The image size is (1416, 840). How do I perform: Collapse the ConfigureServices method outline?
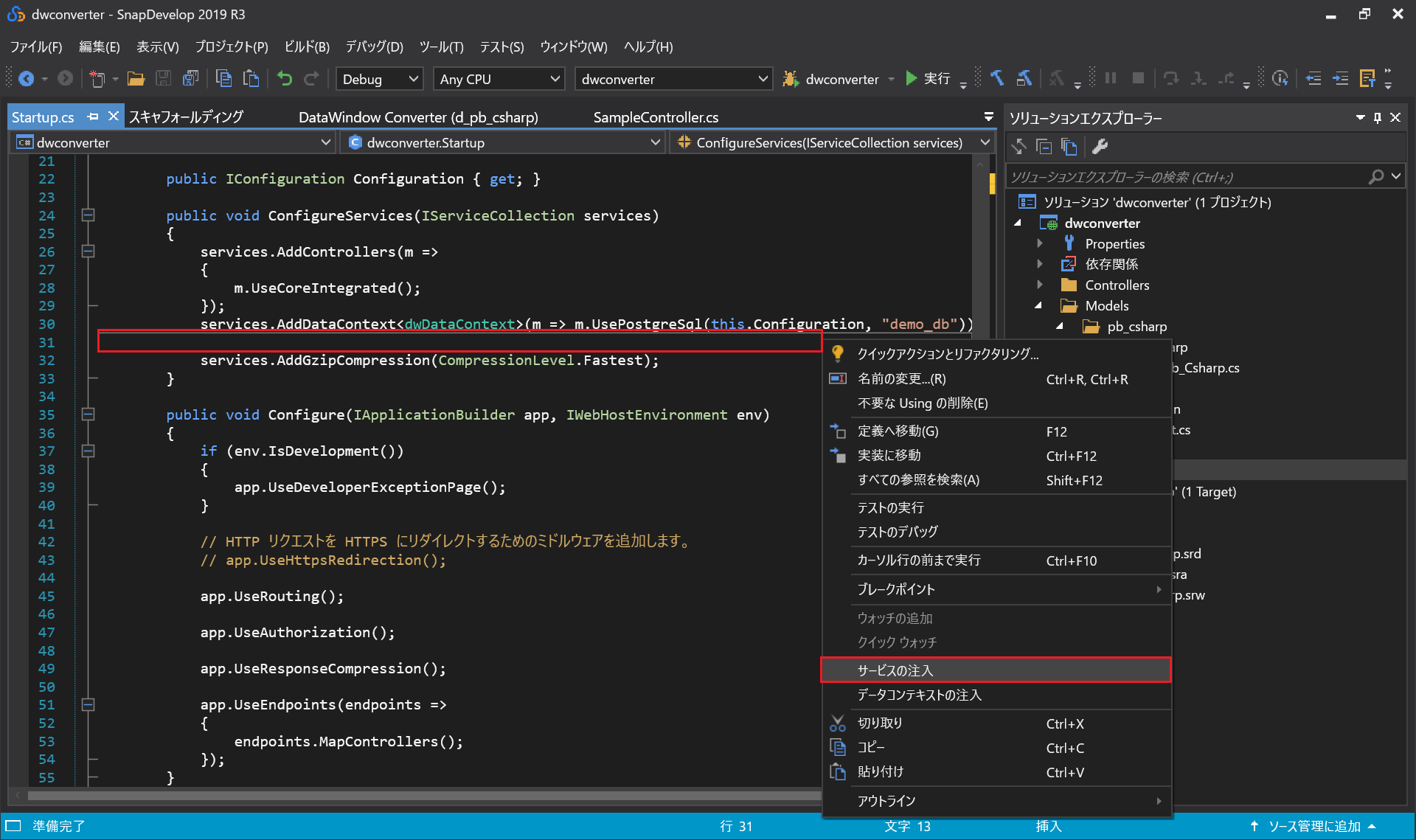(88, 215)
